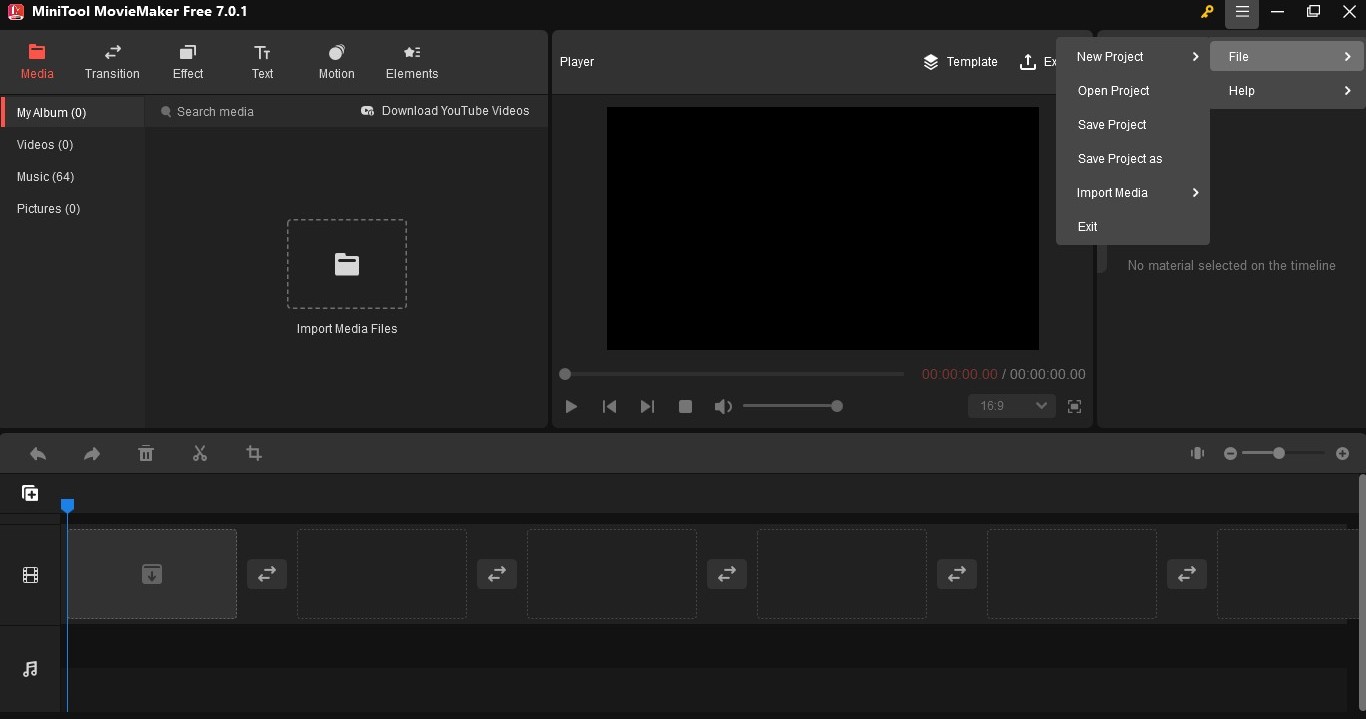Viewport: 1366px width, 719px height.
Task: Open the 16:9 aspect ratio dropdown
Action: [1011, 406]
